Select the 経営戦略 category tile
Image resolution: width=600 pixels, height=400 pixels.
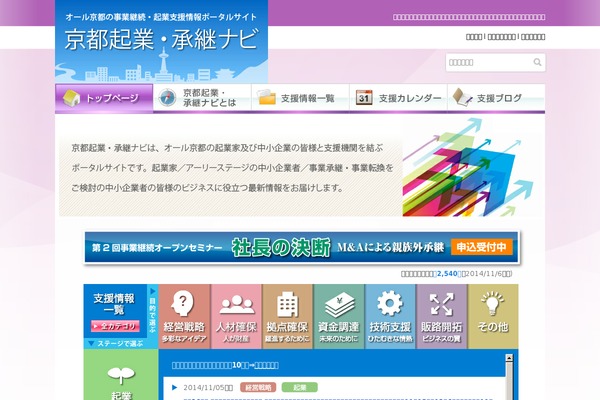click(184, 317)
